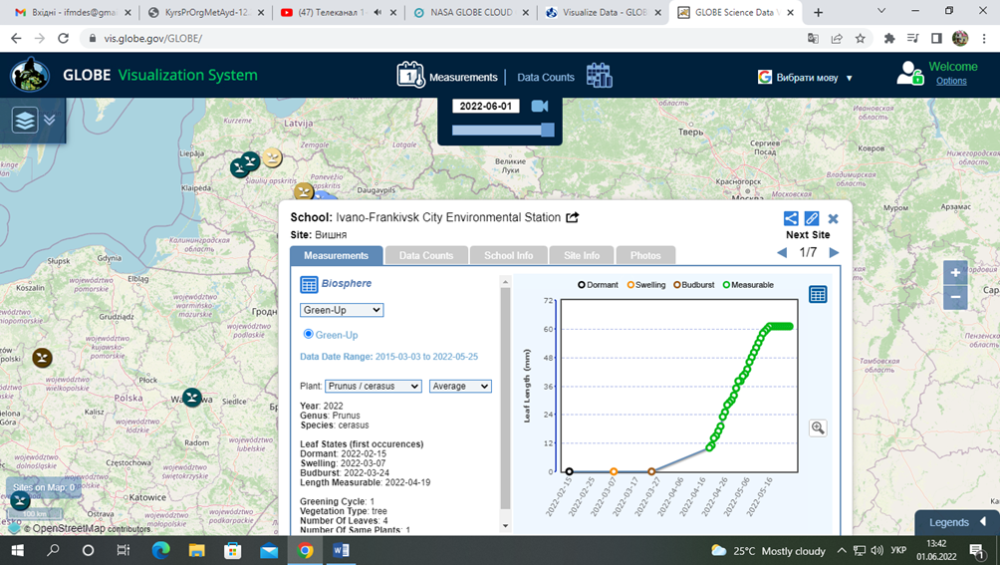This screenshot has width=1000, height=565.
Task: Click the date slider handle
Action: coord(547,130)
